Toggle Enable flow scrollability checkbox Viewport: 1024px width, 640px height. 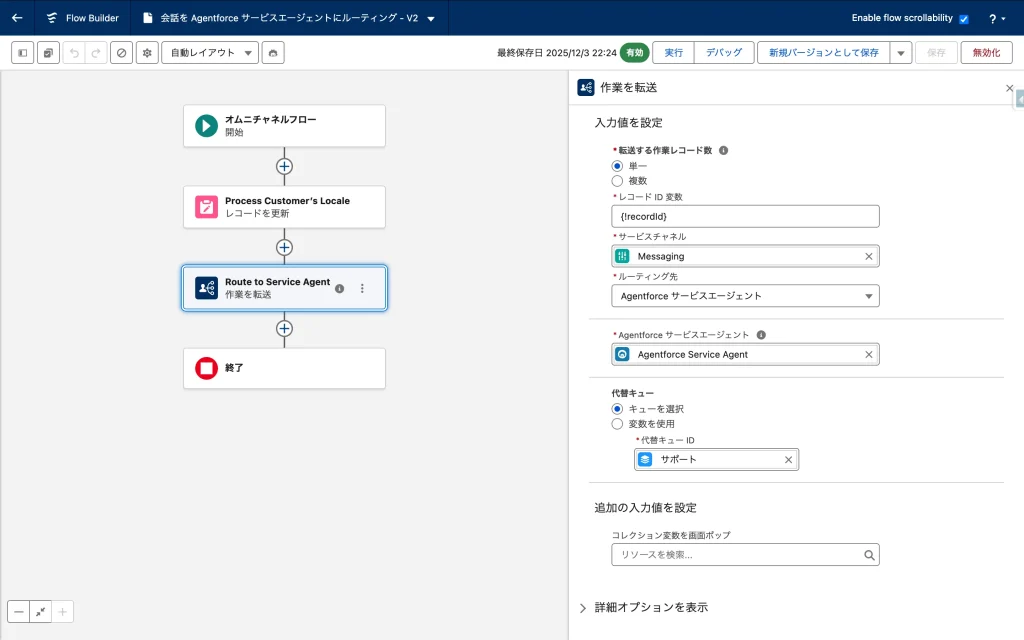pos(963,19)
